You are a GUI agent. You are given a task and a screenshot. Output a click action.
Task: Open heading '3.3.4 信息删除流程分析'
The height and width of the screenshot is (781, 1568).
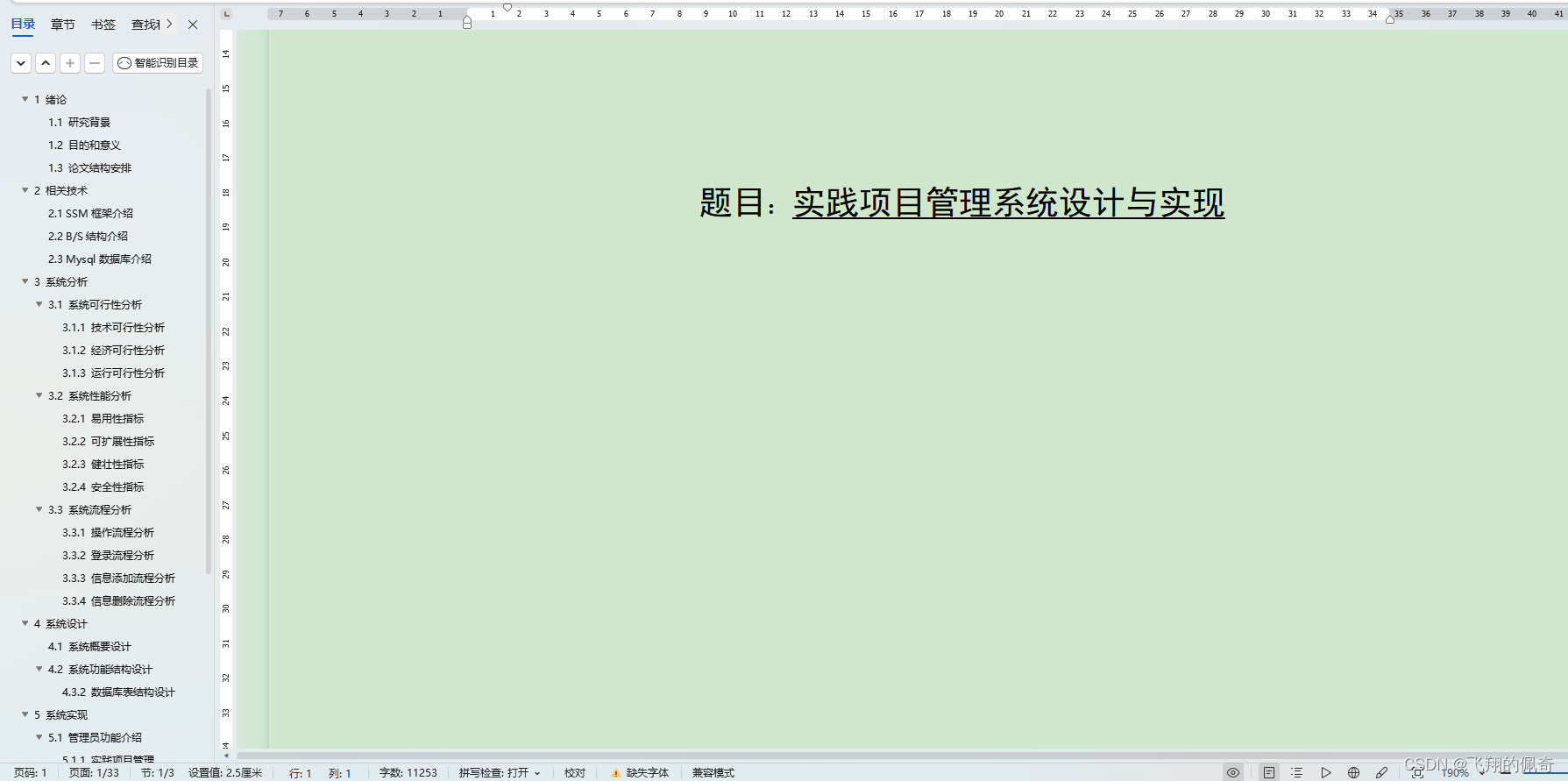click(118, 601)
